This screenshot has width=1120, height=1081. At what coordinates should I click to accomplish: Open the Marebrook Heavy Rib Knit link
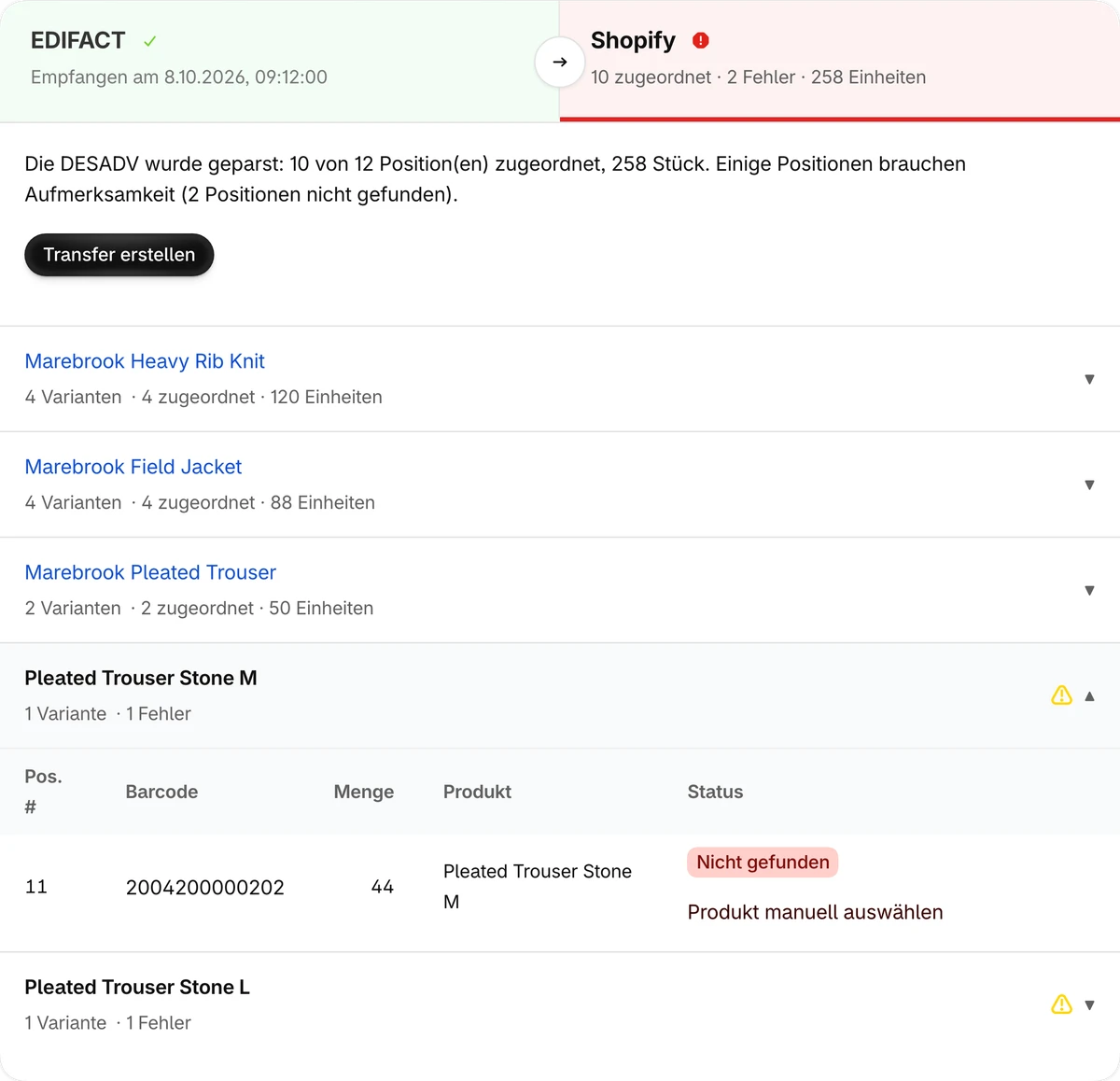145,361
